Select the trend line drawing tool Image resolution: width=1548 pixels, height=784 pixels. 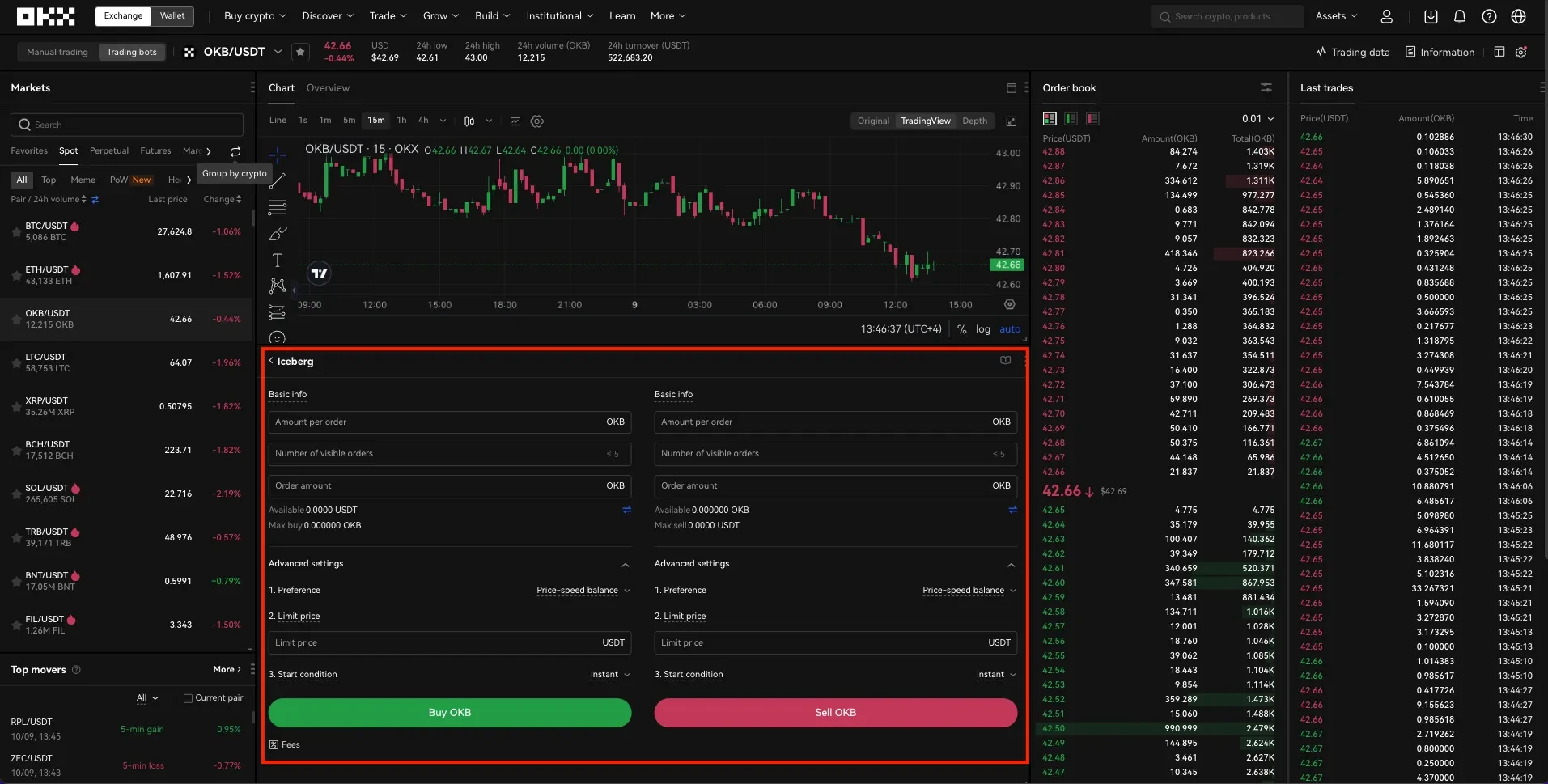[x=278, y=180]
